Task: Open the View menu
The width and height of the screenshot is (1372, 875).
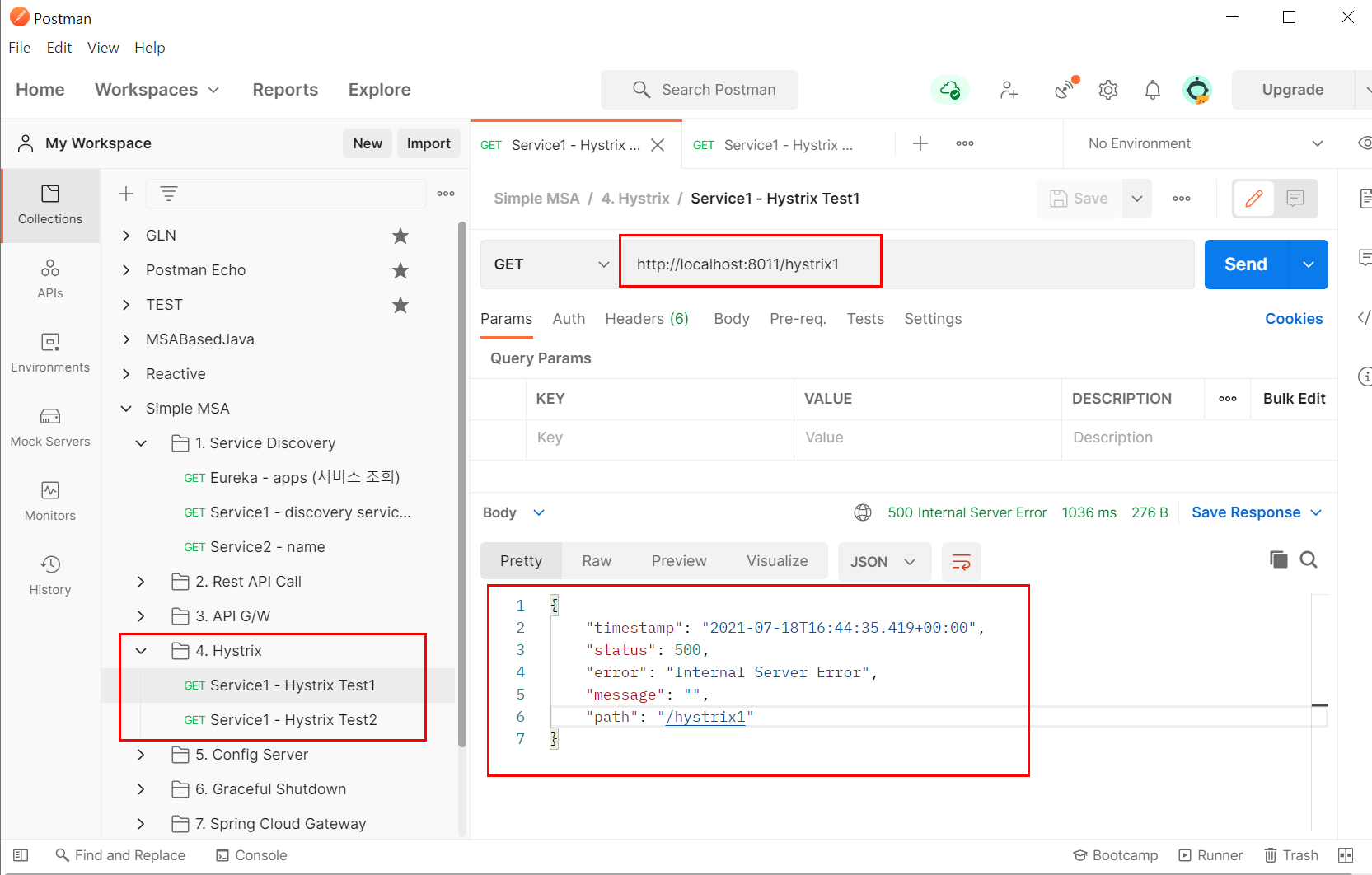Action: 103,48
